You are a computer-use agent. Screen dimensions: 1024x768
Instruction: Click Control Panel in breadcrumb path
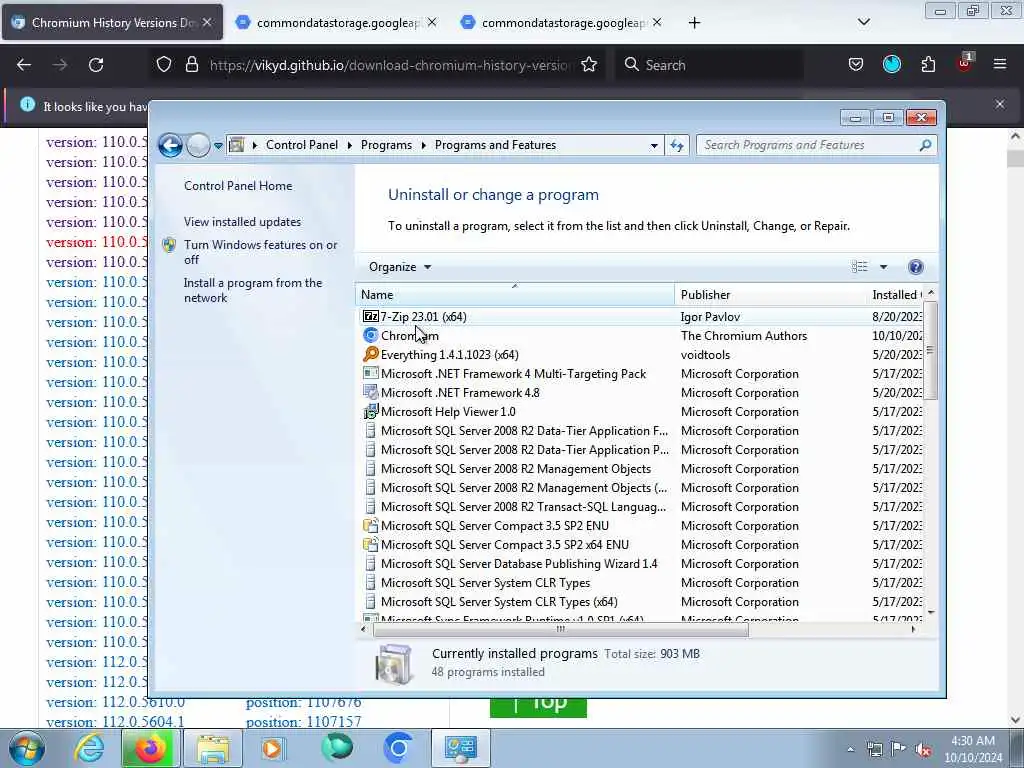(302, 145)
